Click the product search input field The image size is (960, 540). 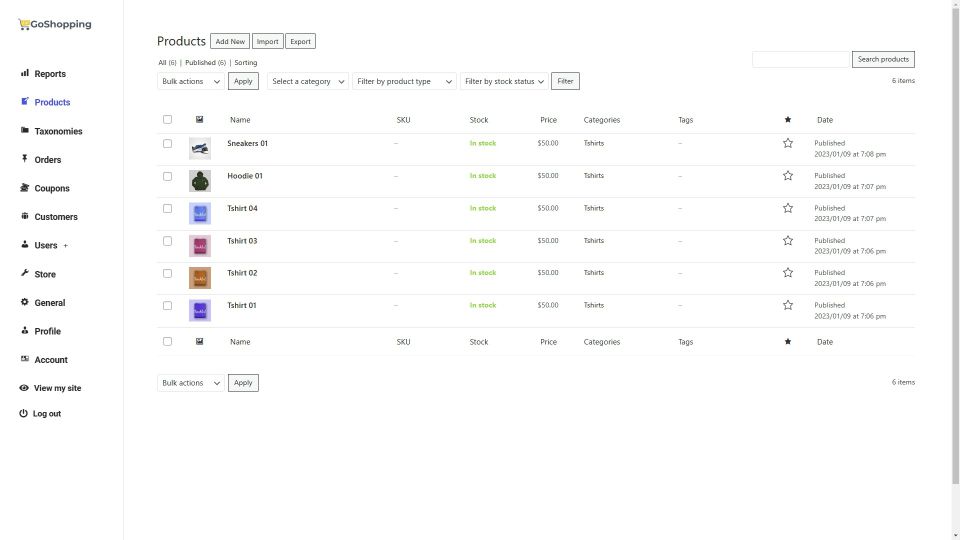point(800,60)
